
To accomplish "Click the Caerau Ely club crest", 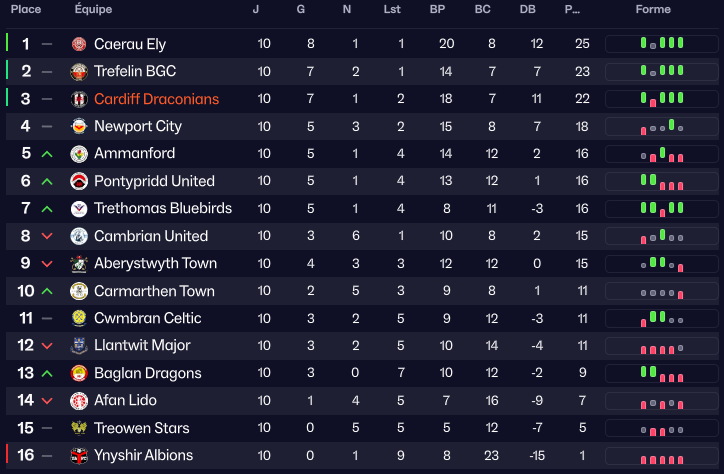I will [79, 44].
